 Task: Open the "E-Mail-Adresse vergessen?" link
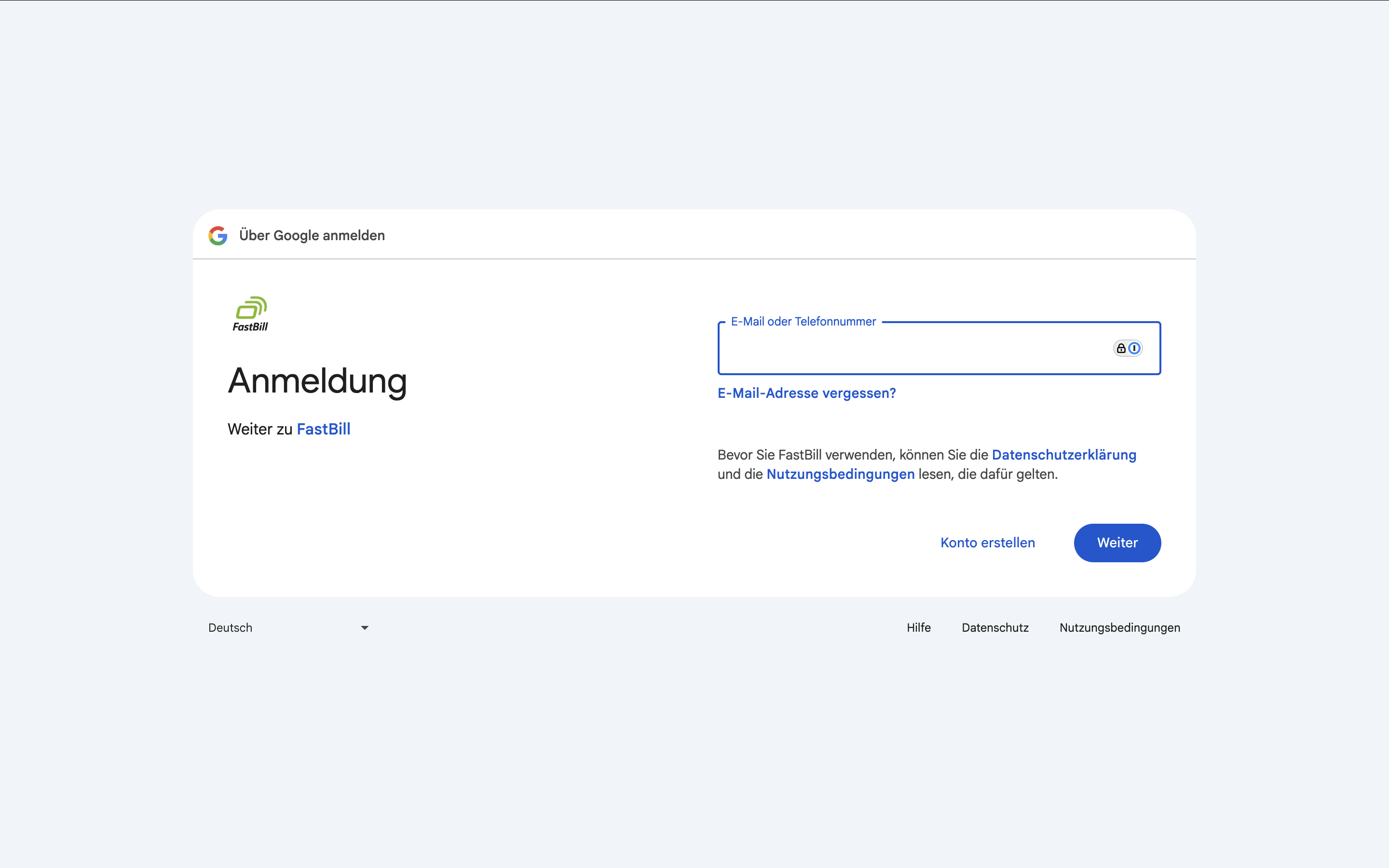[806, 393]
